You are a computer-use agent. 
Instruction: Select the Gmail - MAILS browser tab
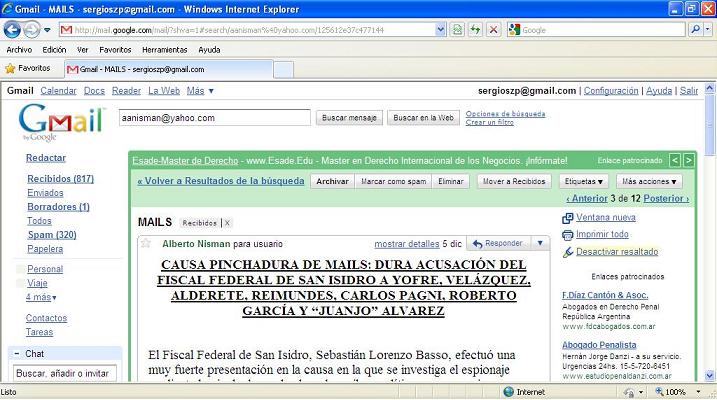coord(169,69)
